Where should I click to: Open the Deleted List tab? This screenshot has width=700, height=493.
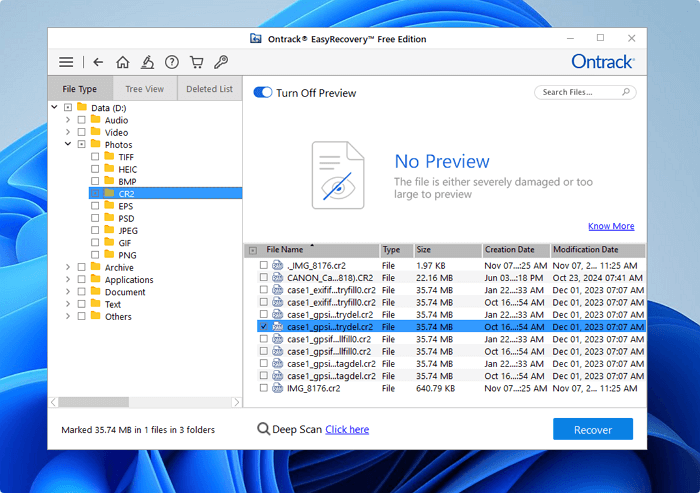click(210, 89)
